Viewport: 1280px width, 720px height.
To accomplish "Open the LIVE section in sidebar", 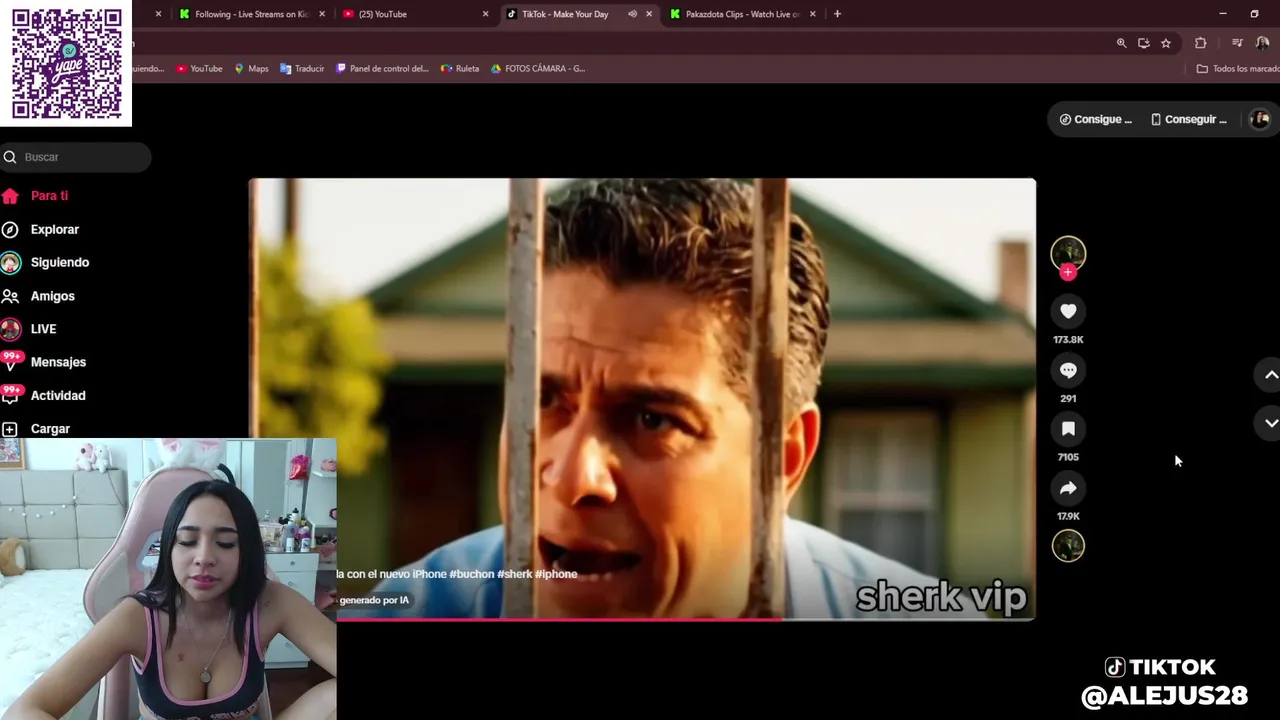I will click(x=29, y=329).
